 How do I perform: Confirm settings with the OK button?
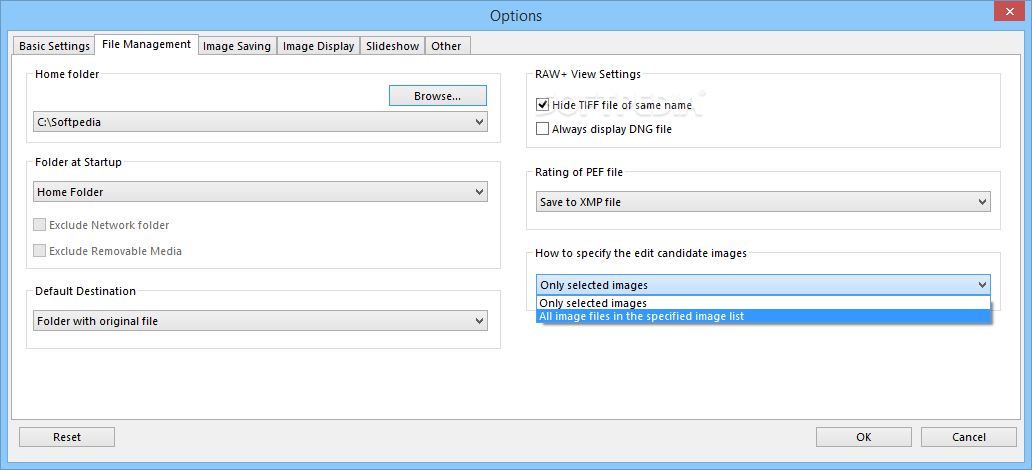[864, 437]
